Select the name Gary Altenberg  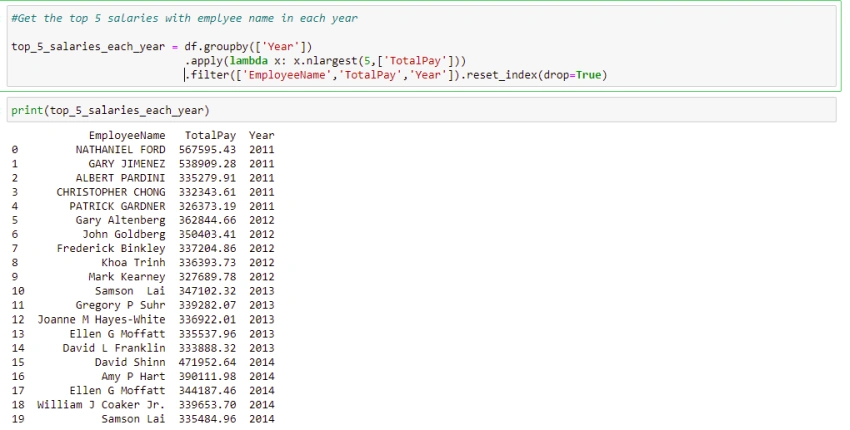click(120, 220)
